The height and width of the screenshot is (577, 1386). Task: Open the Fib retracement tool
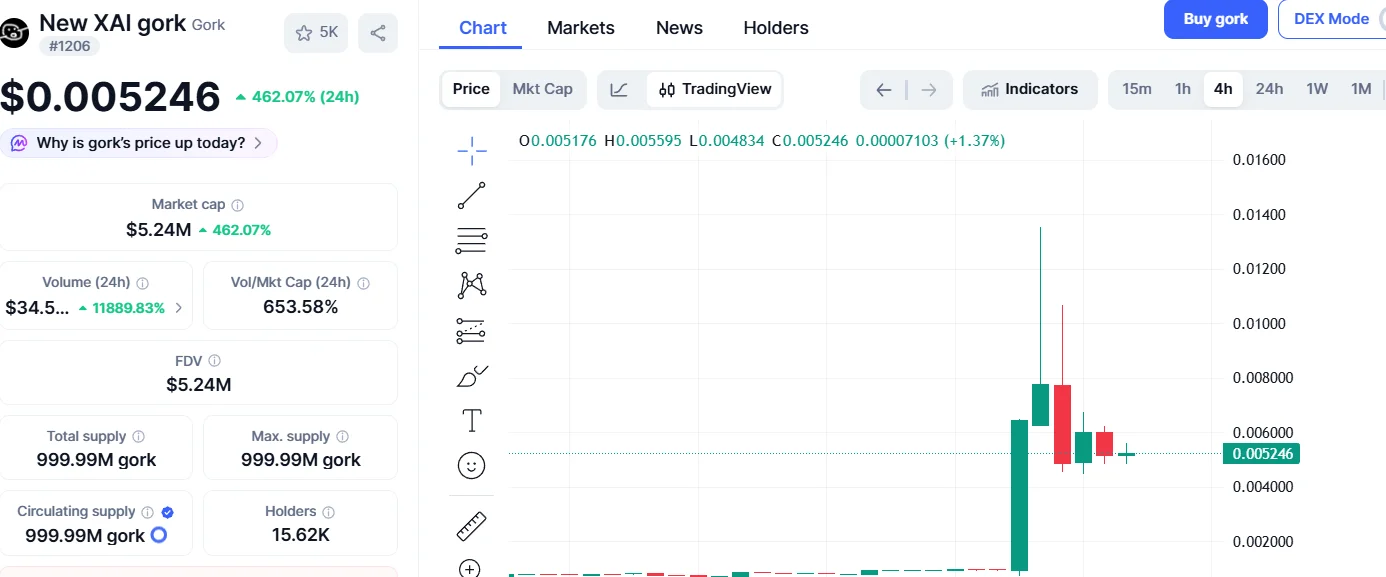pos(470,240)
